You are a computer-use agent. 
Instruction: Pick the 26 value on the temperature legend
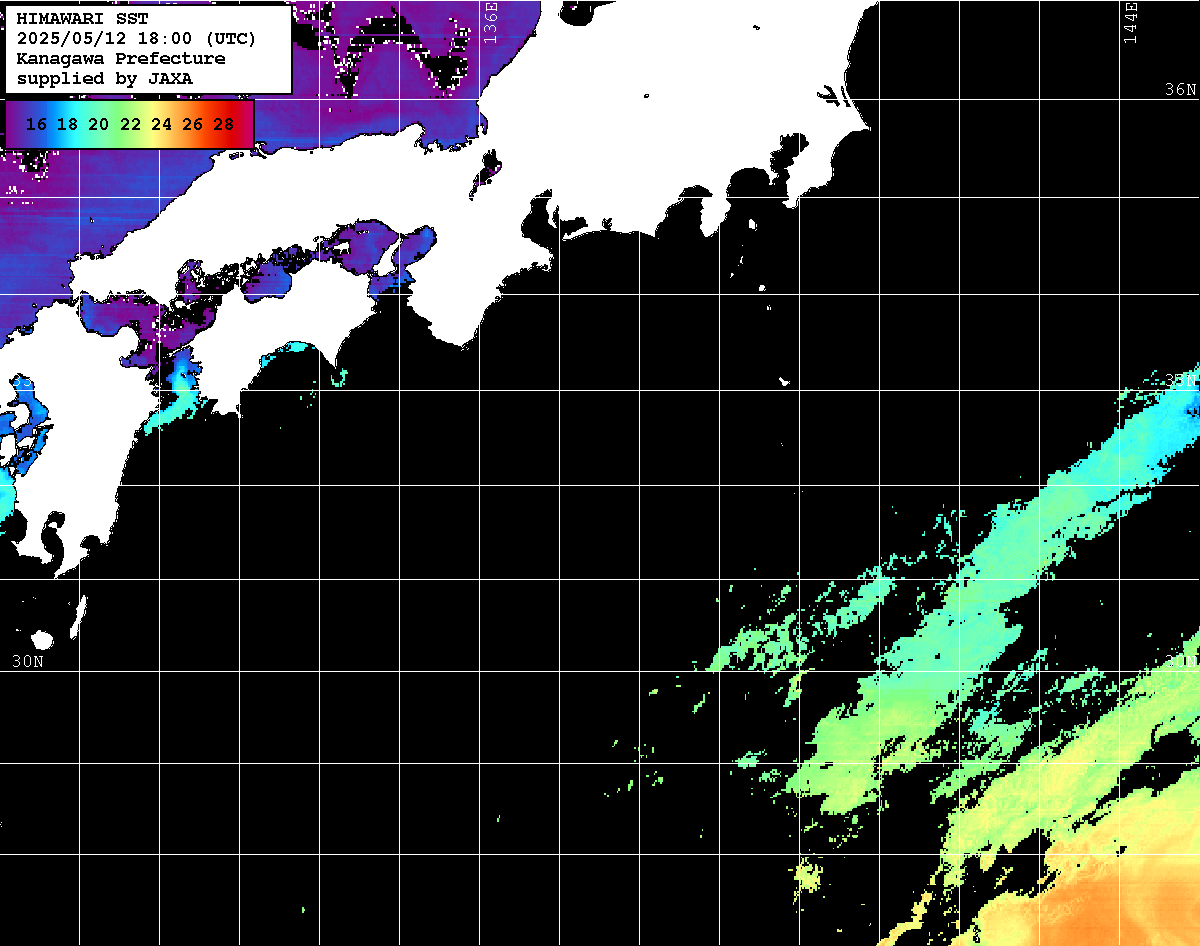[192, 125]
